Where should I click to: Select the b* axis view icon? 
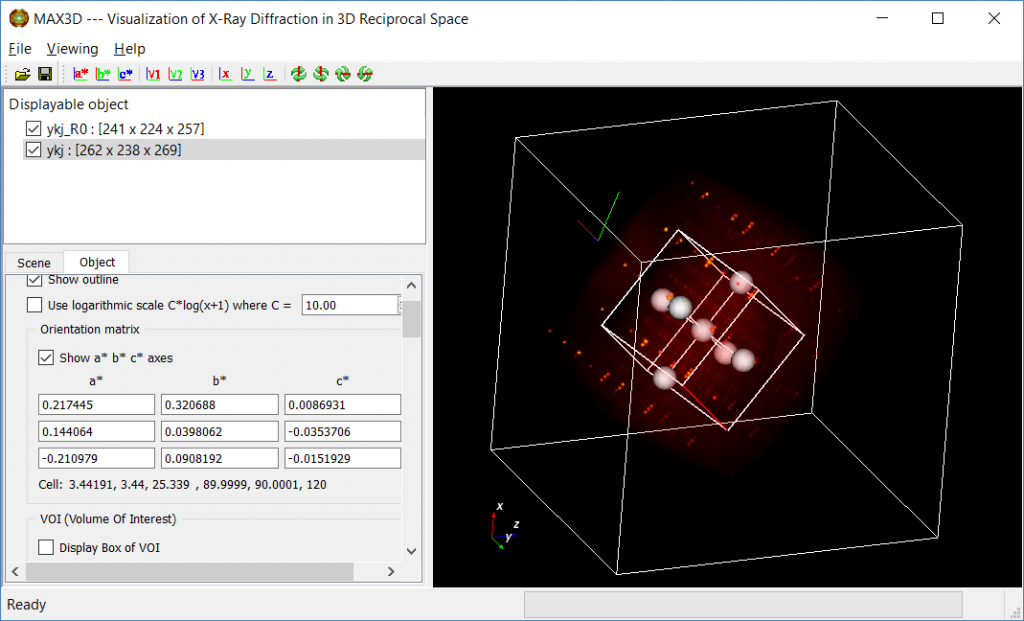(103, 73)
